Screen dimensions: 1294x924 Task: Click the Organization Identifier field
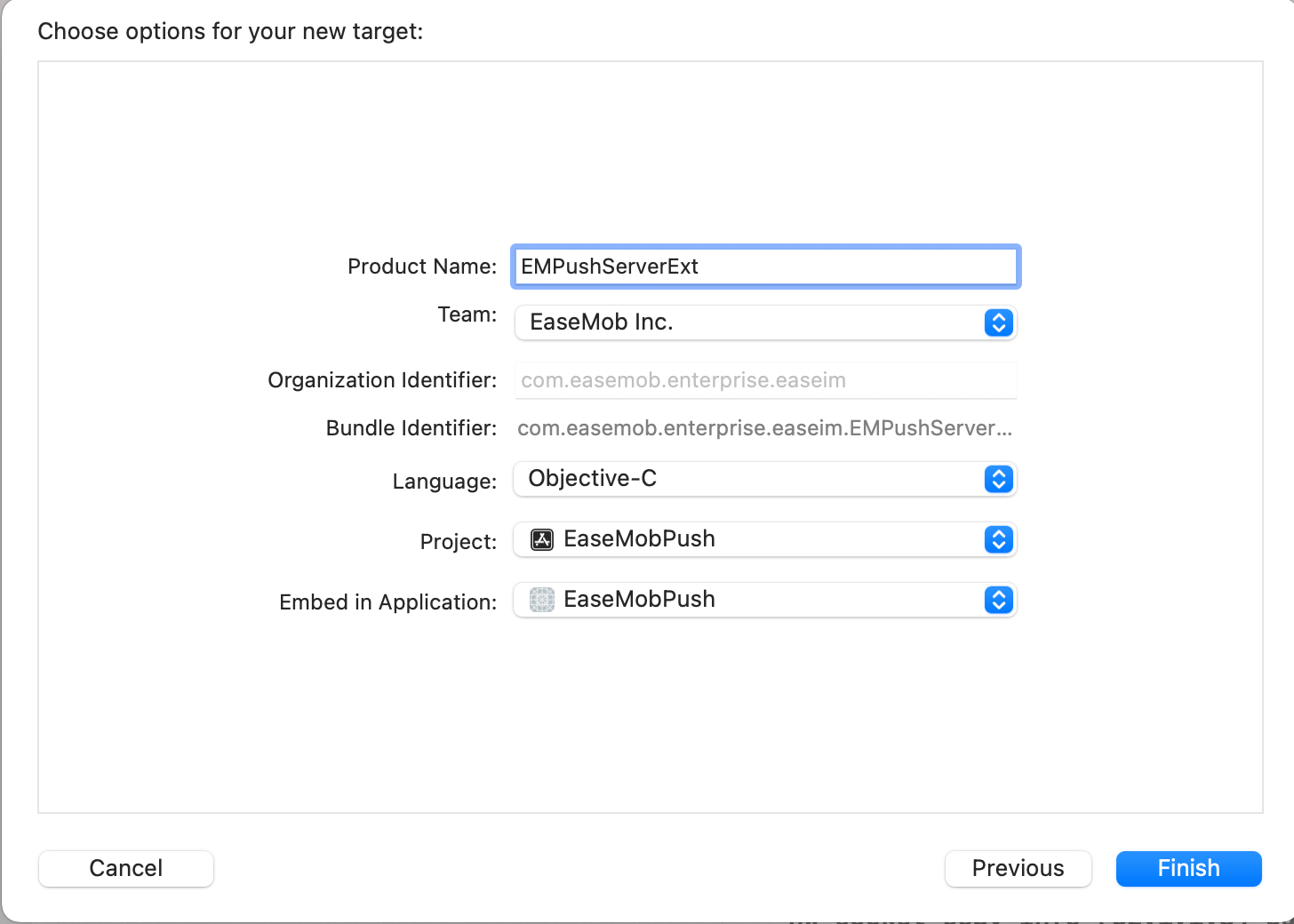pos(765,380)
